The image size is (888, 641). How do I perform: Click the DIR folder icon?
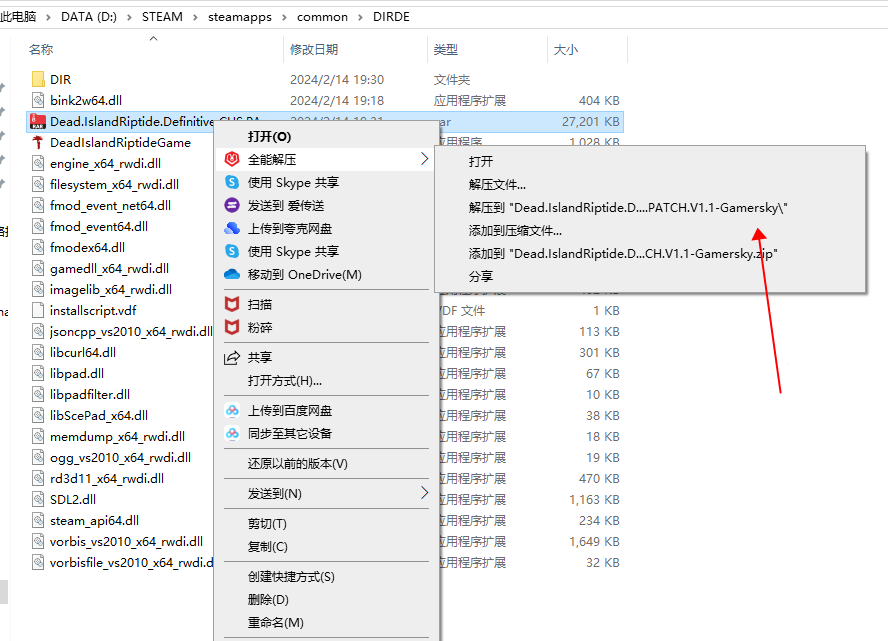pyautogui.click(x=38, y=79)
